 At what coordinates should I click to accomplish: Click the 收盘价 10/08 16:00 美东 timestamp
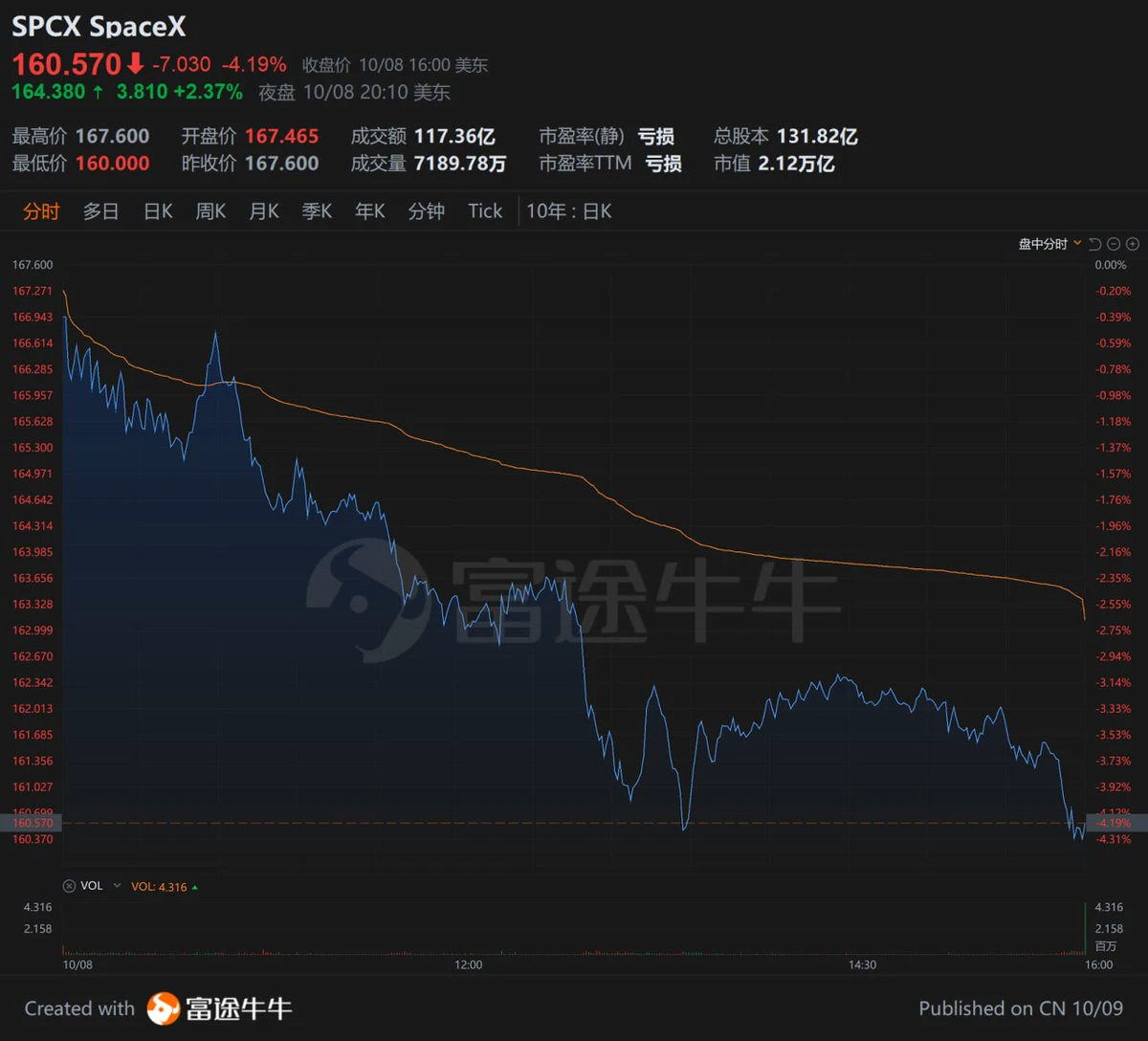(395, 65)
